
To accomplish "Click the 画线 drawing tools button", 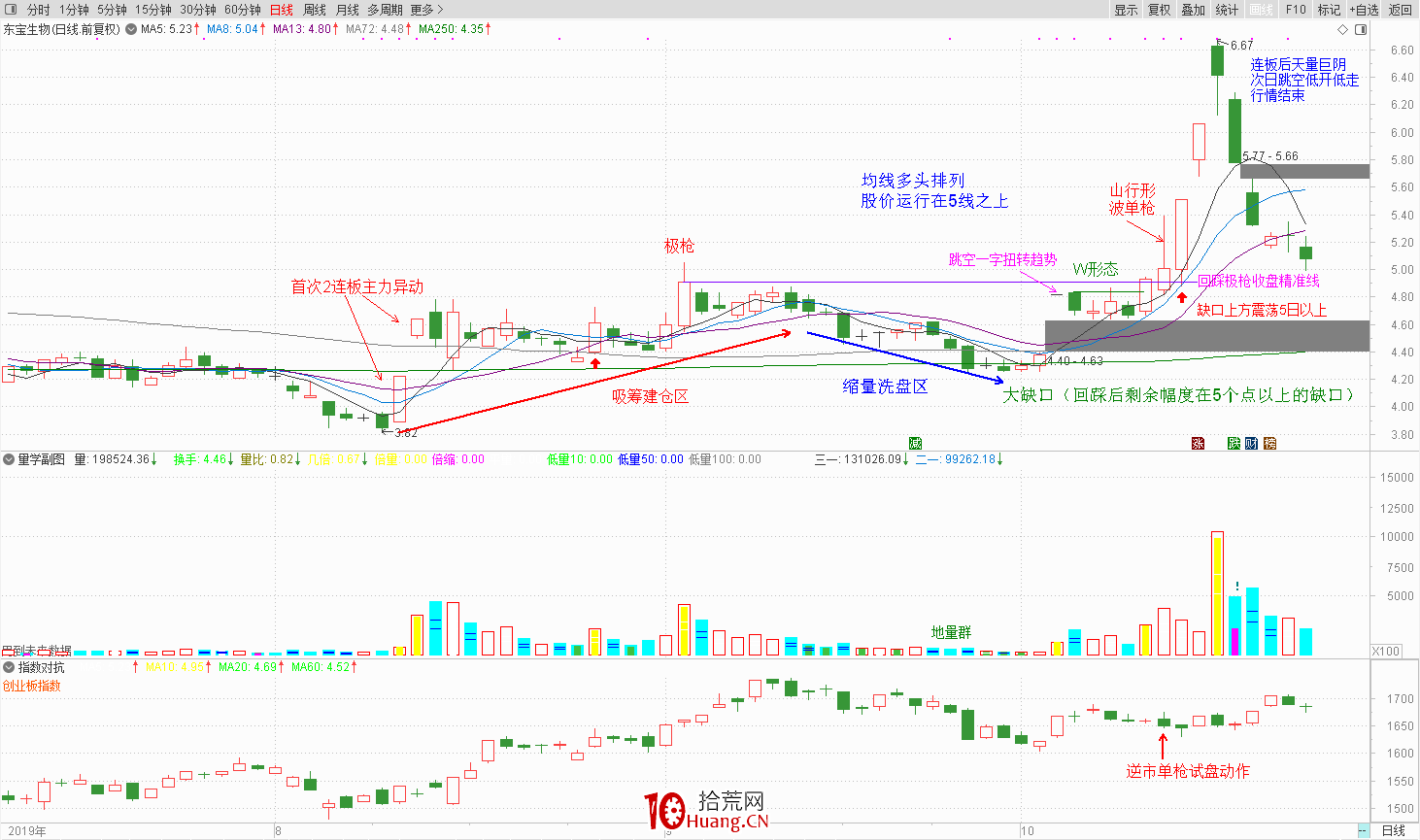I will [x=1262, y=10].
